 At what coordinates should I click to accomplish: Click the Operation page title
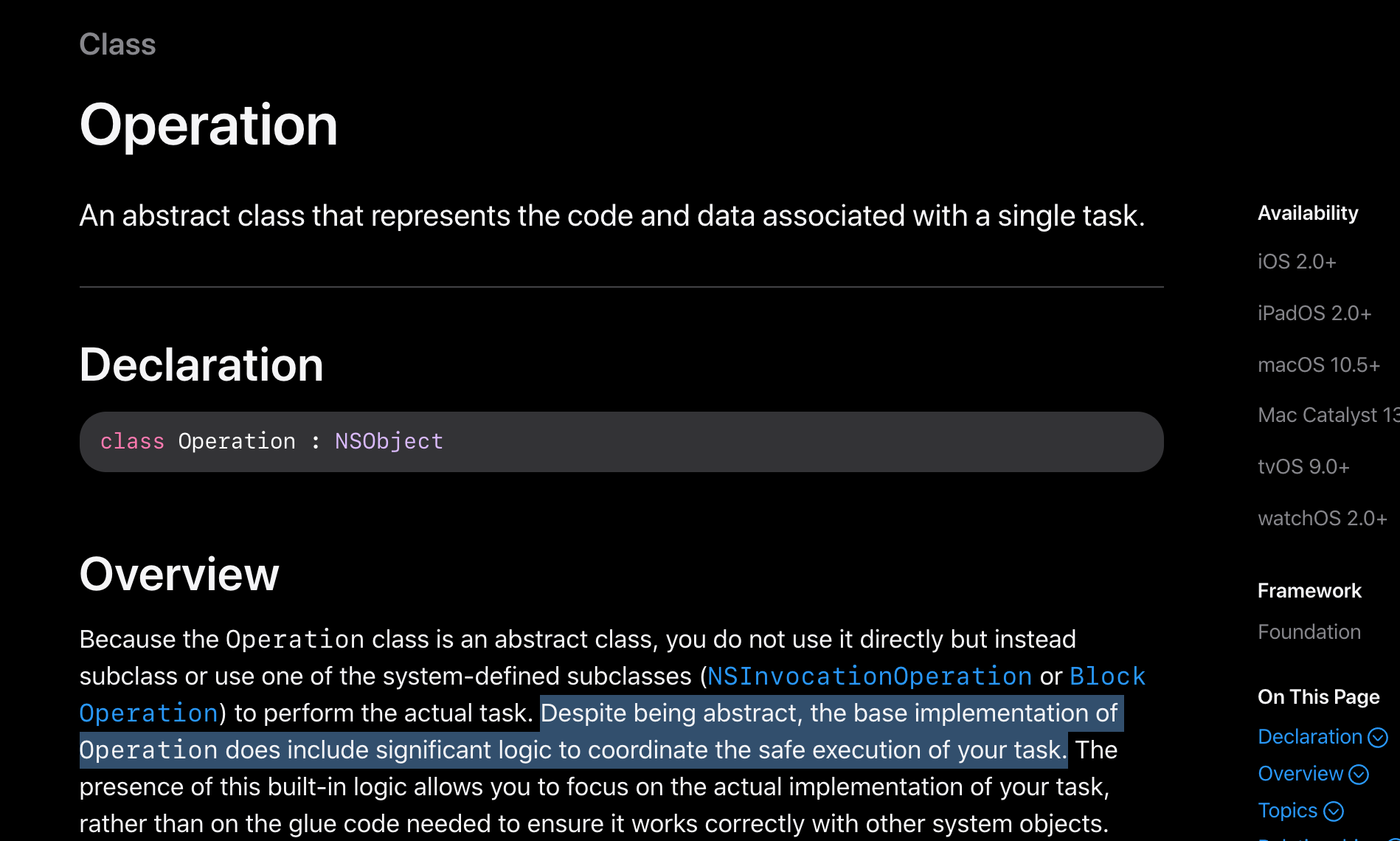(x=209, y=125)
